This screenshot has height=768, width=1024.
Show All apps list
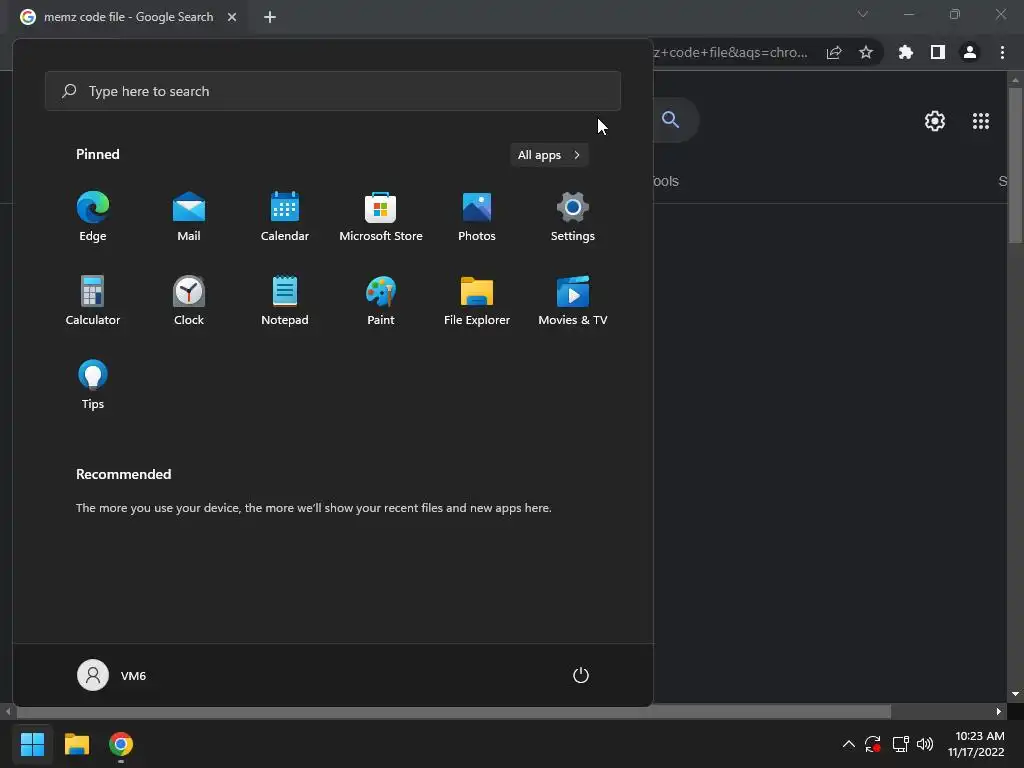click(x=549, y=155)
